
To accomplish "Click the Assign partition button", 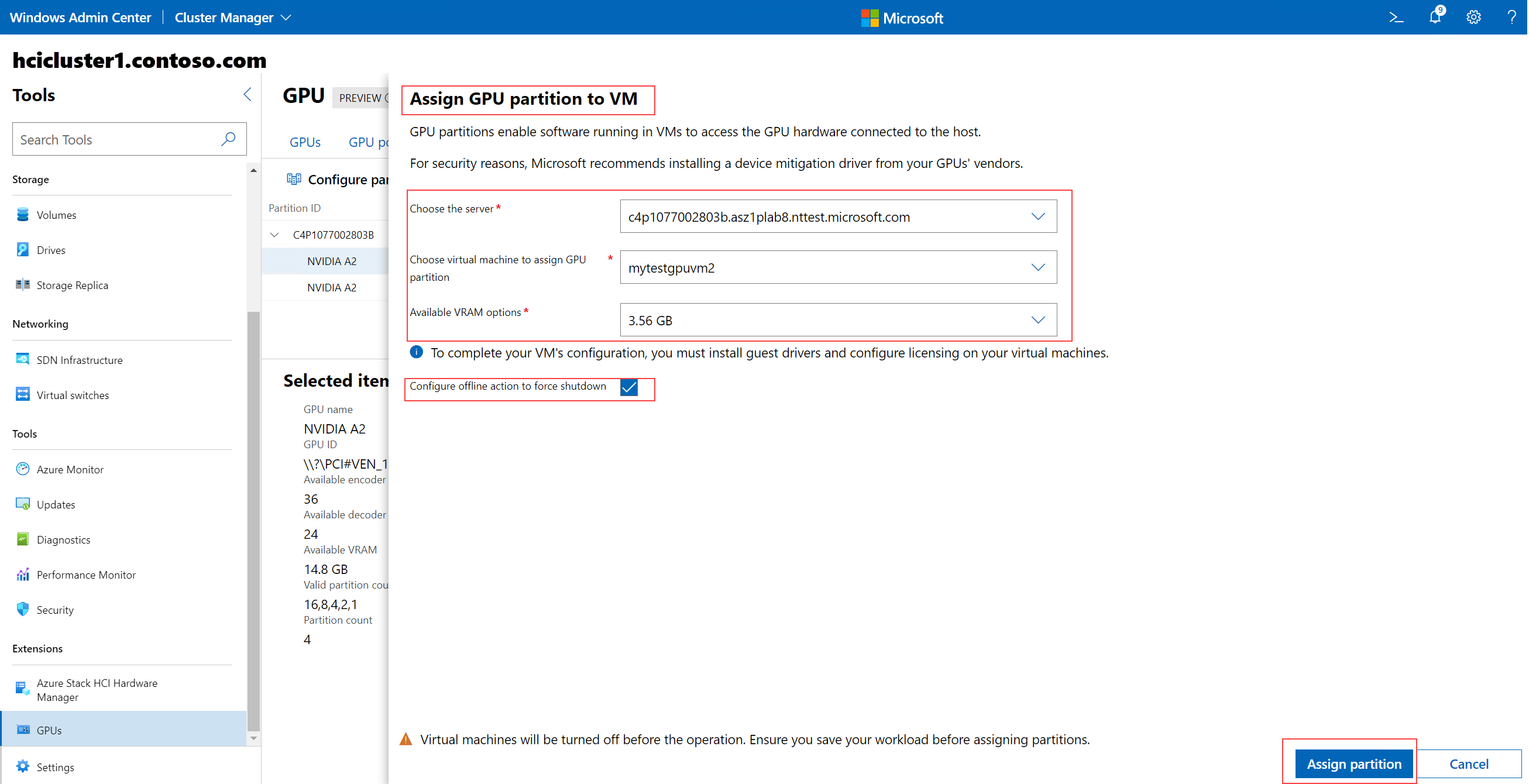I will point(1352,757).
